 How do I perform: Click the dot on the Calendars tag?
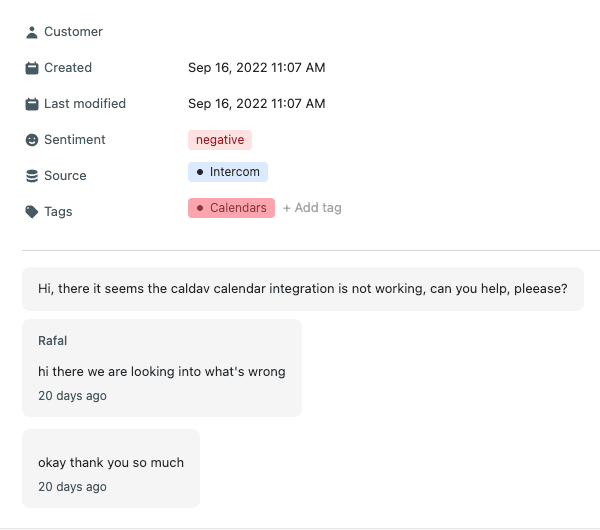tap(200, 208)
